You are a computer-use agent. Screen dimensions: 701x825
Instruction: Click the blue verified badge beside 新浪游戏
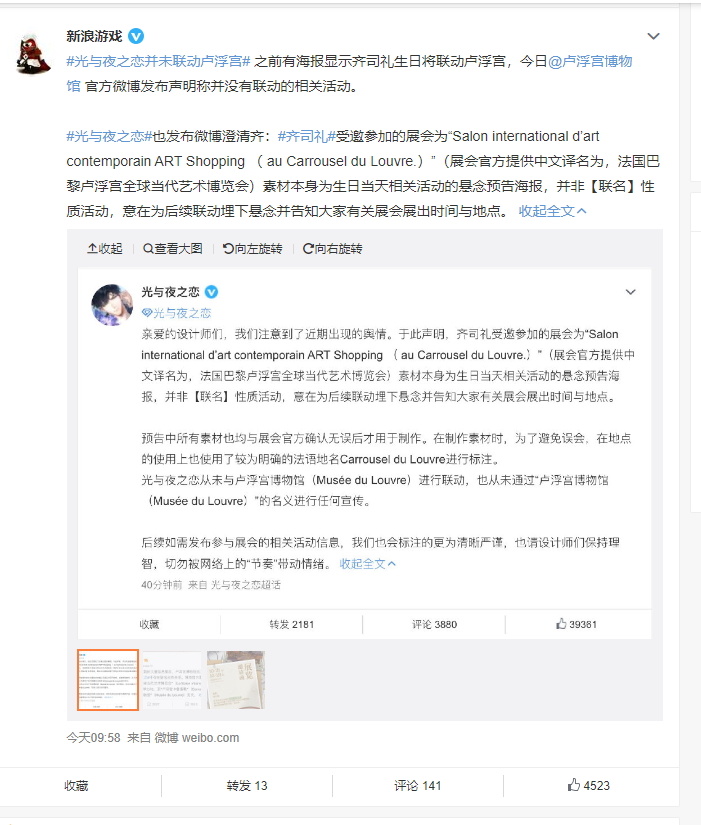coord(136,36)
